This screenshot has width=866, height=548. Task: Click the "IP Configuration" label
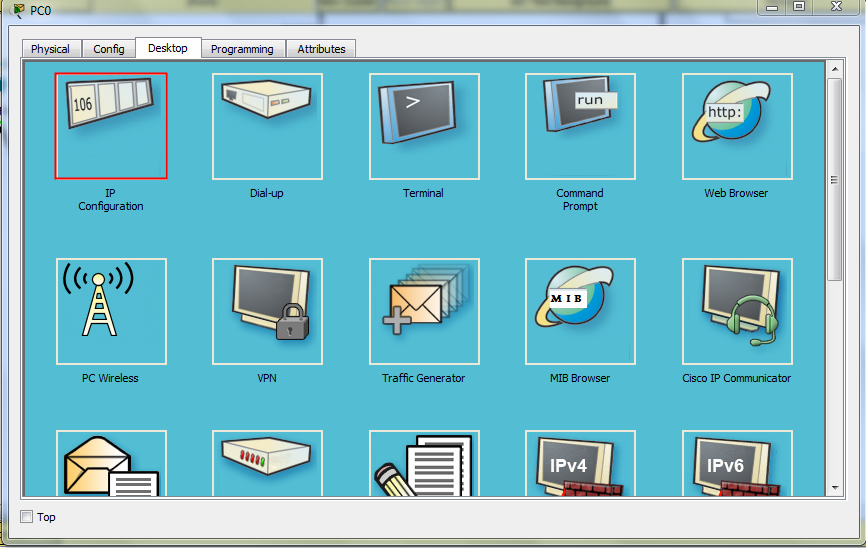coord(111,199)
